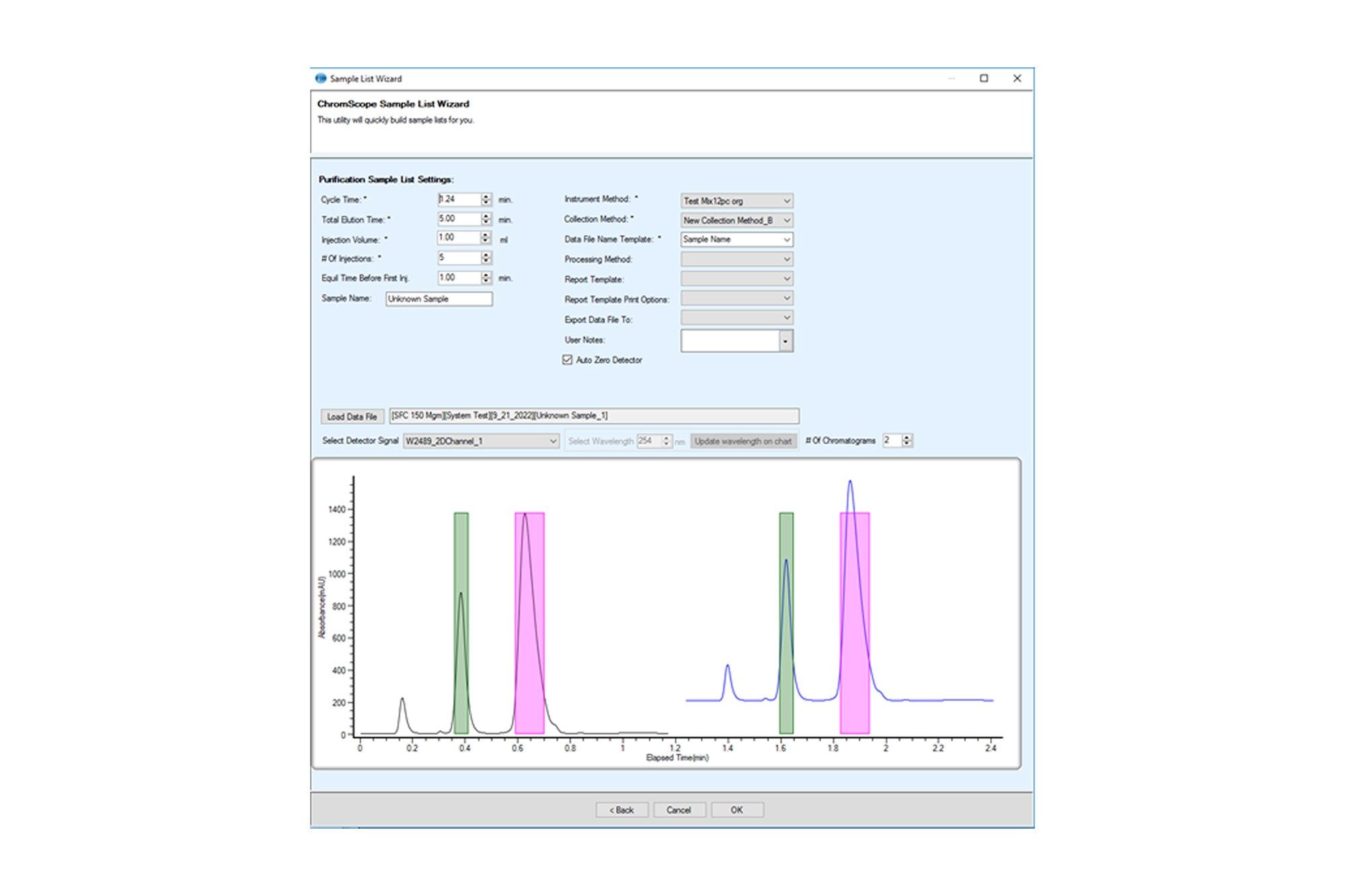Click the Sample Name text field
Image resolution: width=1345 pixels, height=896 pixels.
(439, 299)
